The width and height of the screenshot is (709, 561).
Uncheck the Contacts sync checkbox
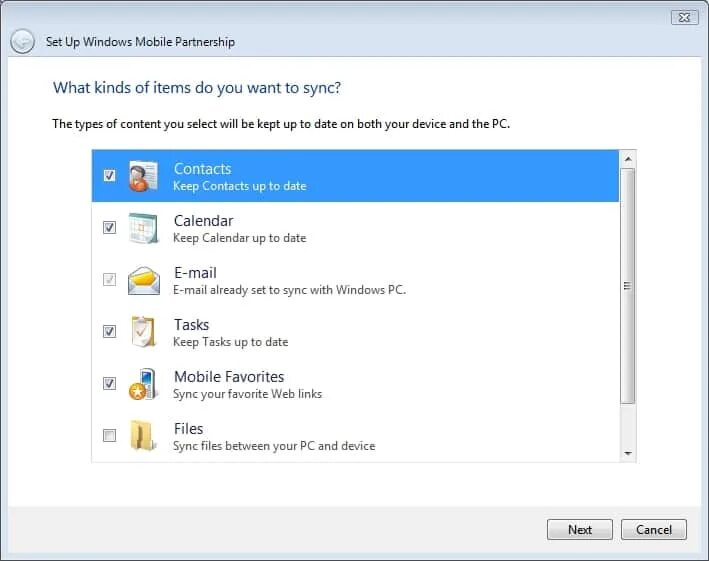click(109, 175)
